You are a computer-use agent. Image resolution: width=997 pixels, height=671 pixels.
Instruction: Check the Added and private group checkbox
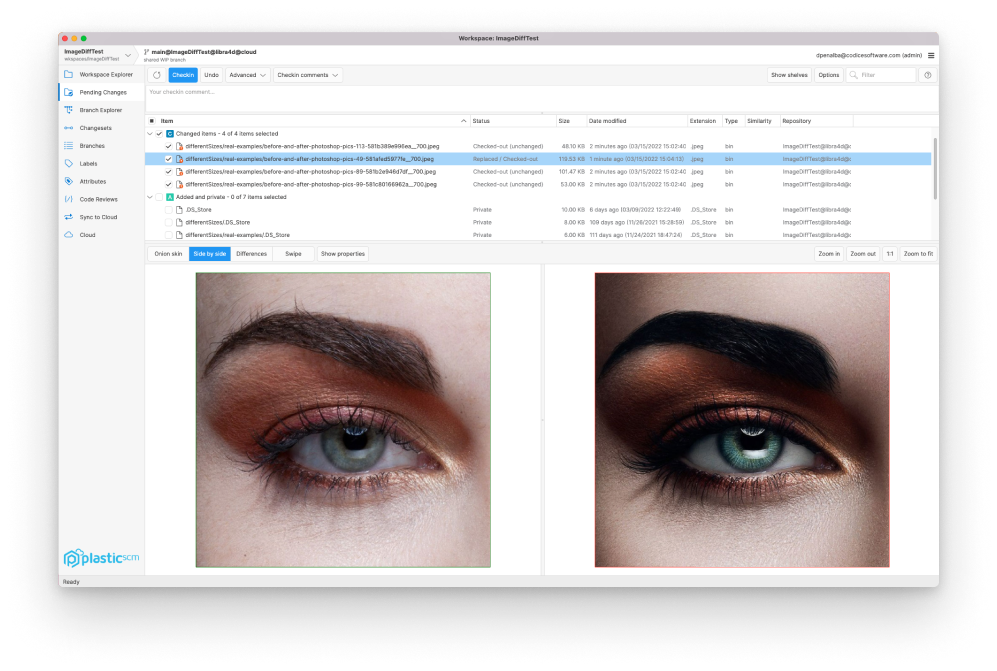[x=160, y=197]
